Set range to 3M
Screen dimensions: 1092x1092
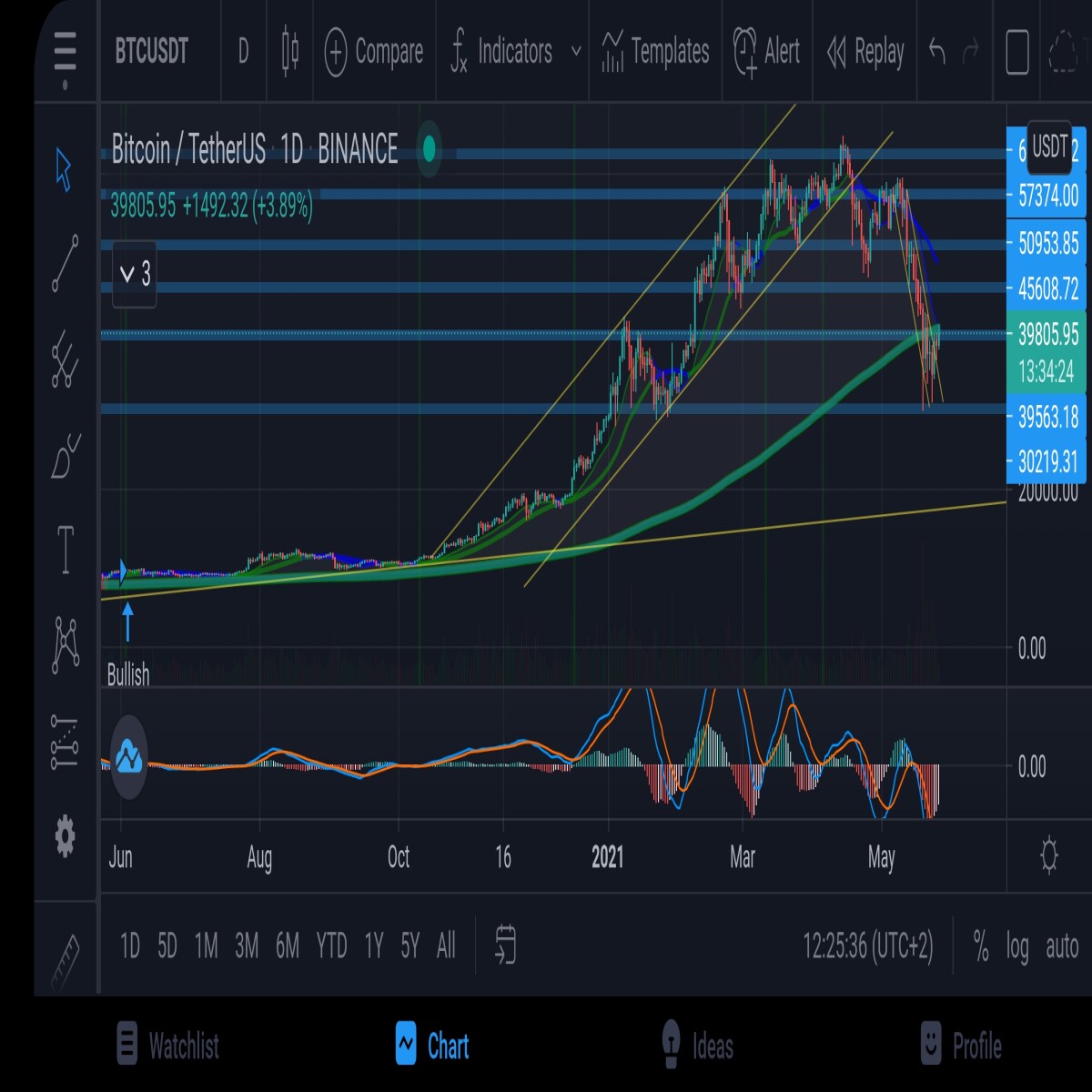coord(247,946)
